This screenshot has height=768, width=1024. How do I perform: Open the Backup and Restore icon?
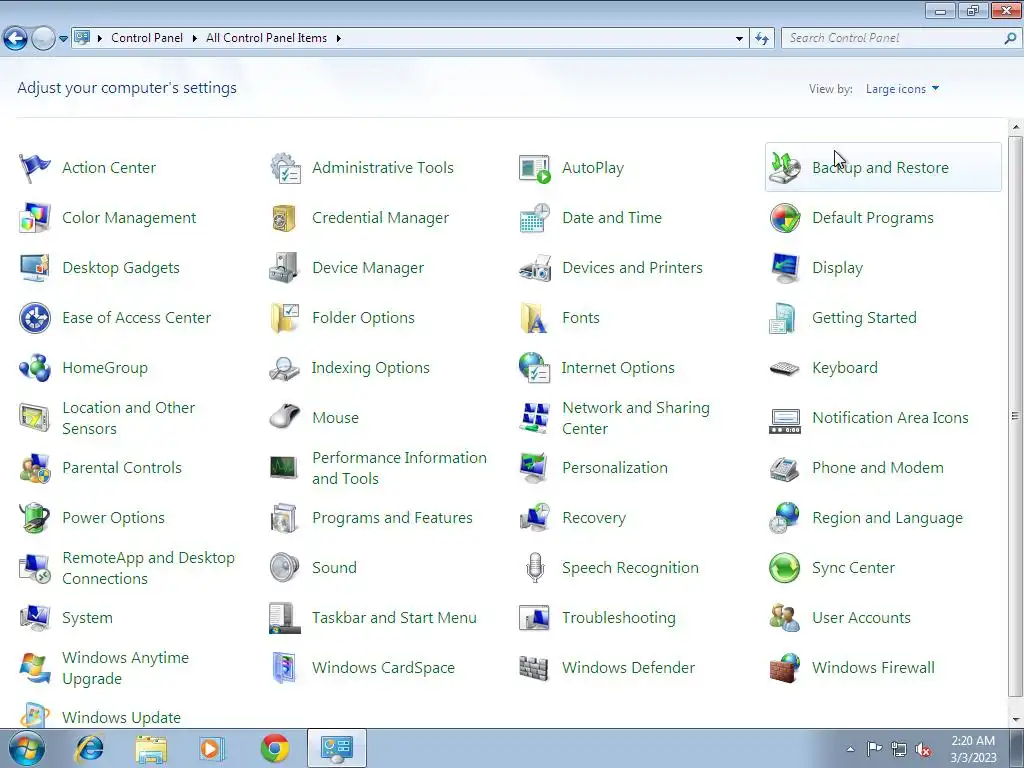point(784,168)
